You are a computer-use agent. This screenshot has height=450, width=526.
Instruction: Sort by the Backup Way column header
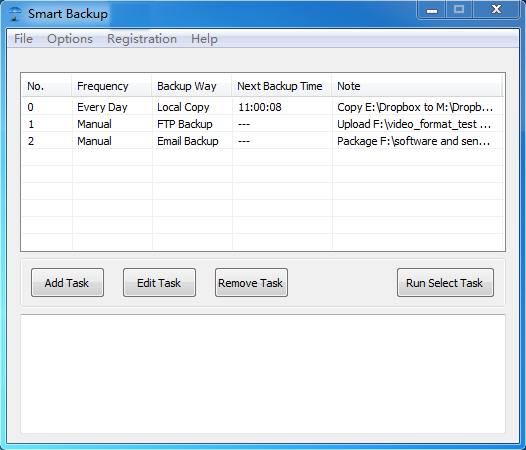tap(192, 86)
